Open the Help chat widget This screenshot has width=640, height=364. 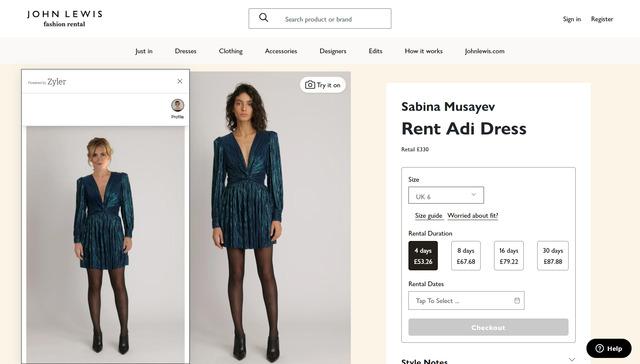click(x=609, y=348)
